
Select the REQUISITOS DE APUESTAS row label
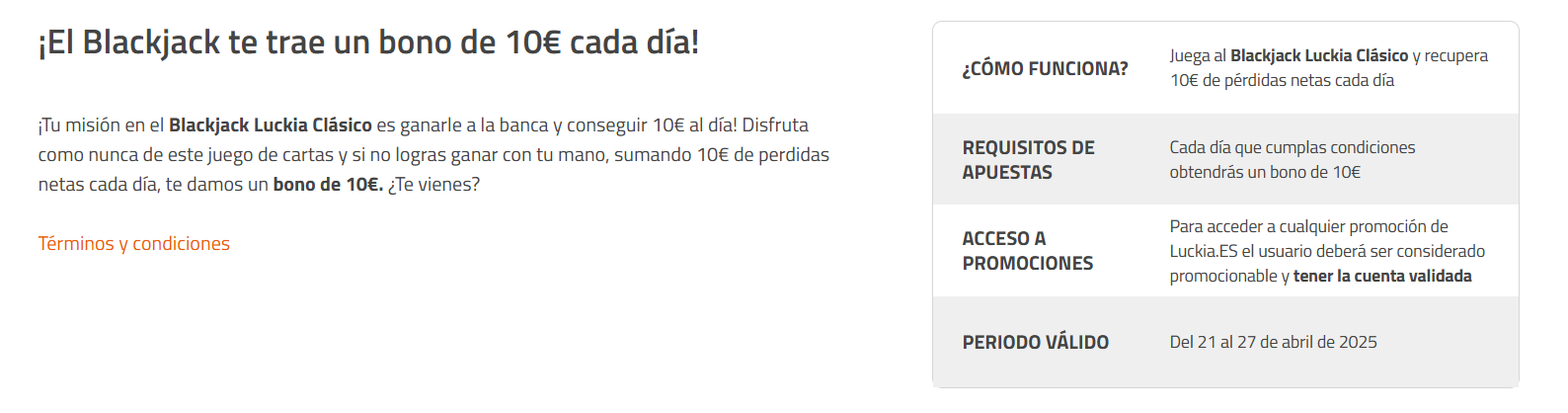point(1029,160)
